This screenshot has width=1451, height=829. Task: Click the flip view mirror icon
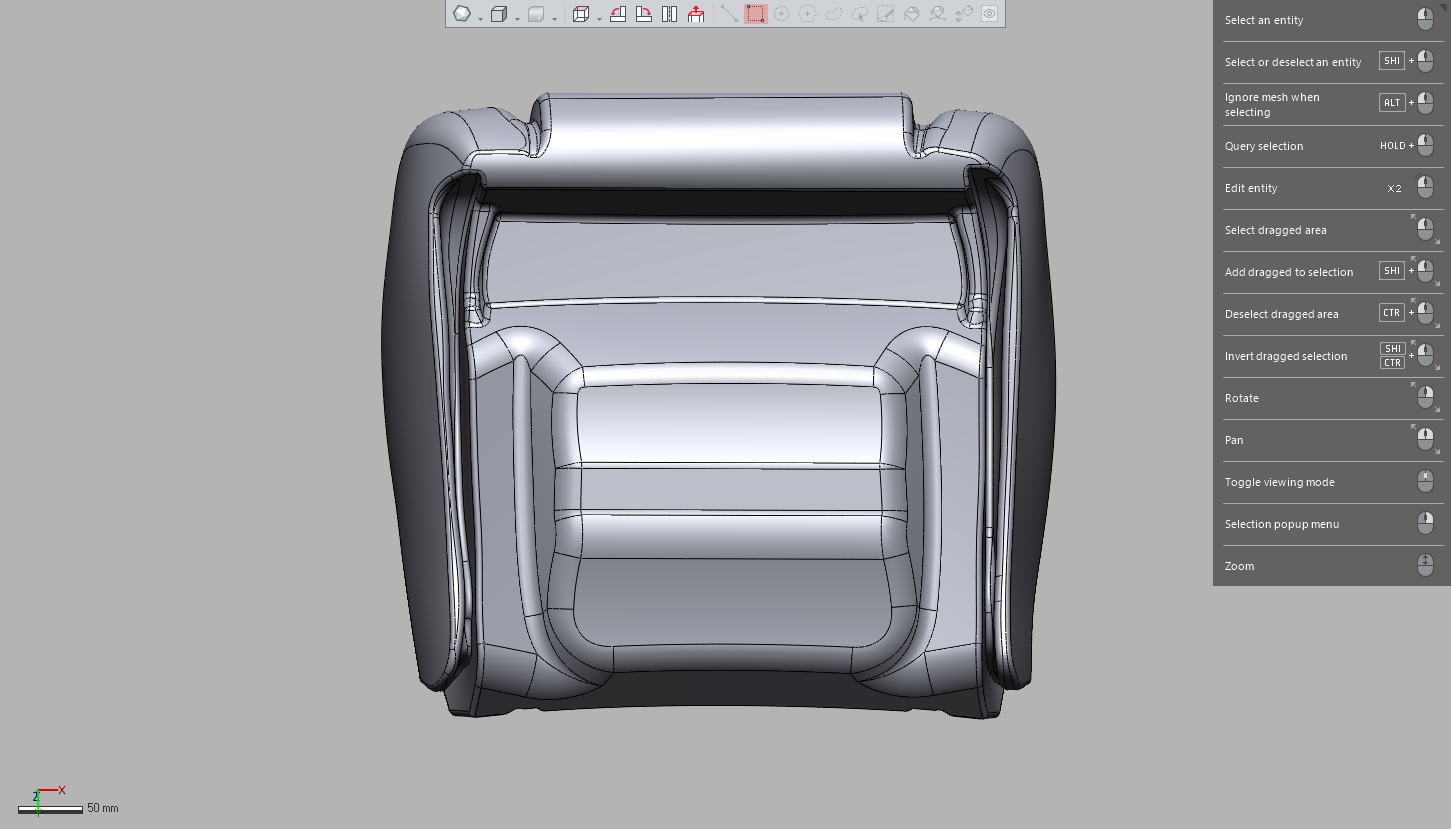pyautogui.click(x=670, y=14)
